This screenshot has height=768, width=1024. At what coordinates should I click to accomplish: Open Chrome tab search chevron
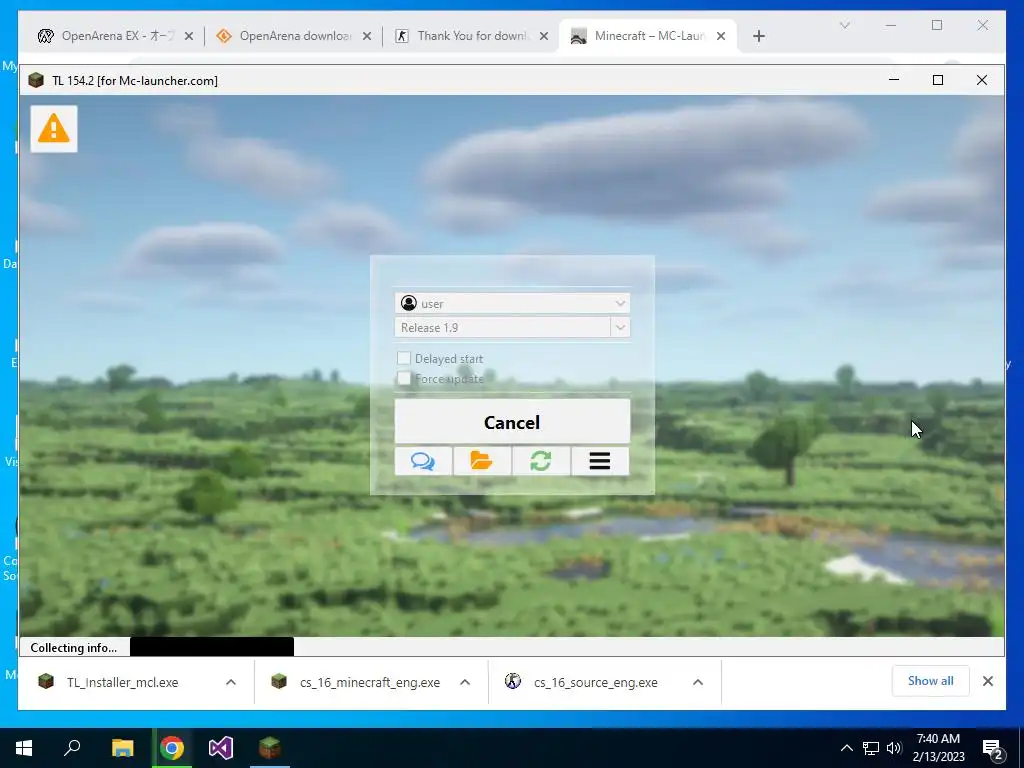[844, 25]
